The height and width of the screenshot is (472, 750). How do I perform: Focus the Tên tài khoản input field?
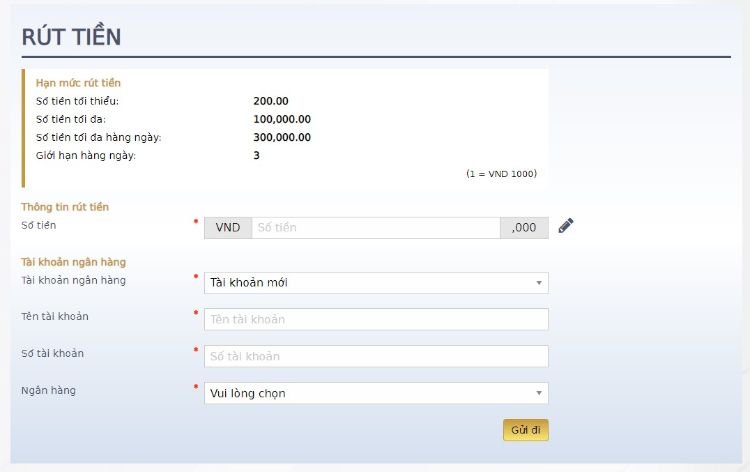point(376,319)
